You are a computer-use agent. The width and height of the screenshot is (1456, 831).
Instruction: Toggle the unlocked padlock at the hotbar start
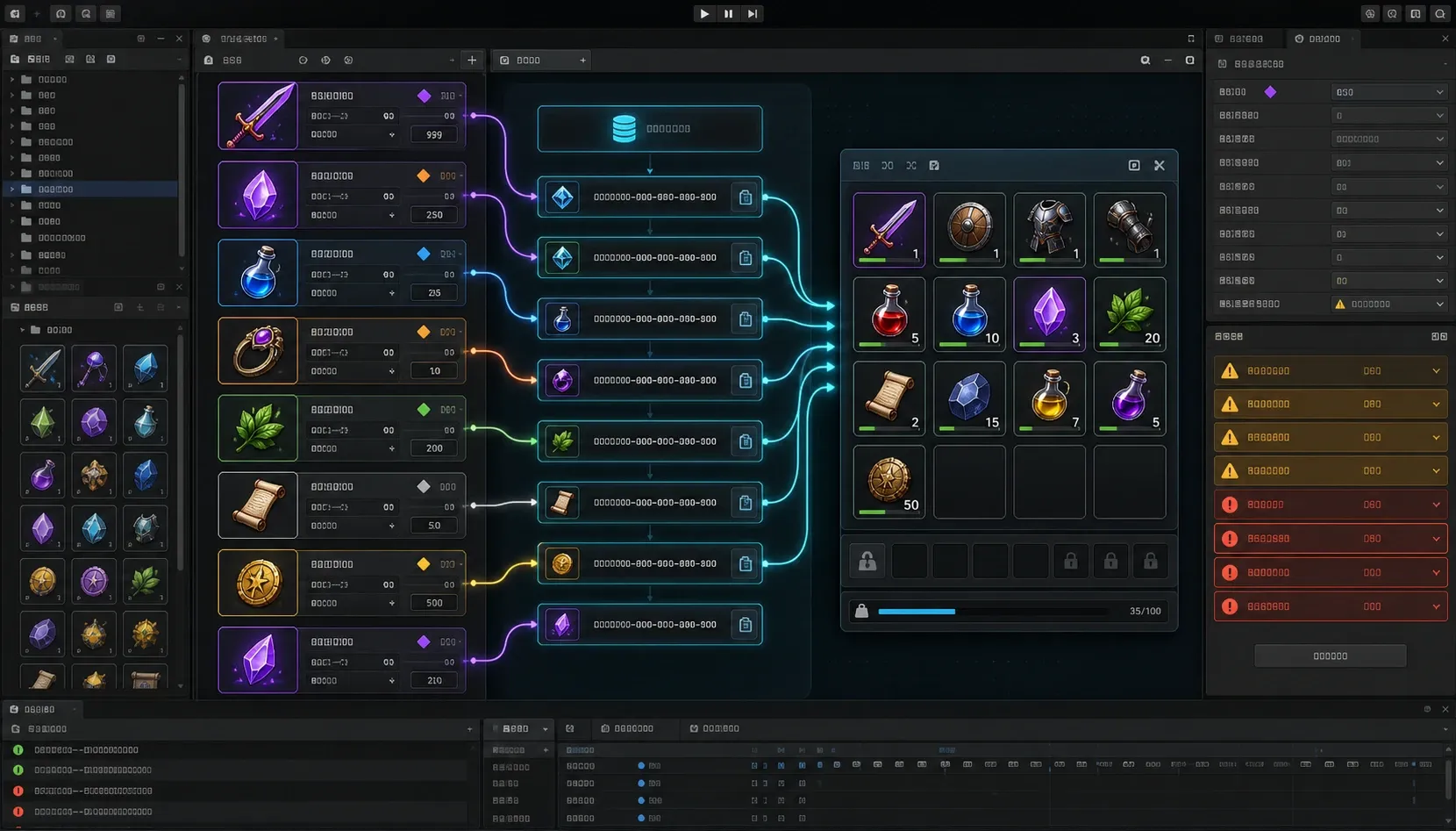coord(867,561)
